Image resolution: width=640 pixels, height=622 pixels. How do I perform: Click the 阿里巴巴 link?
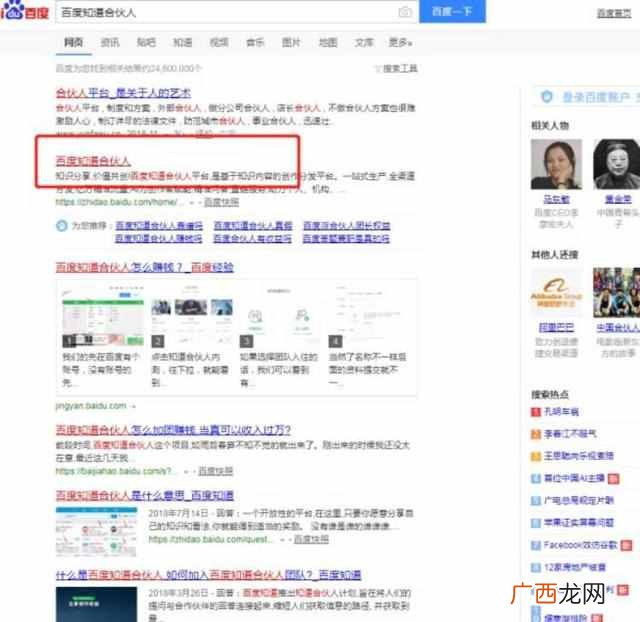point(556,327)
